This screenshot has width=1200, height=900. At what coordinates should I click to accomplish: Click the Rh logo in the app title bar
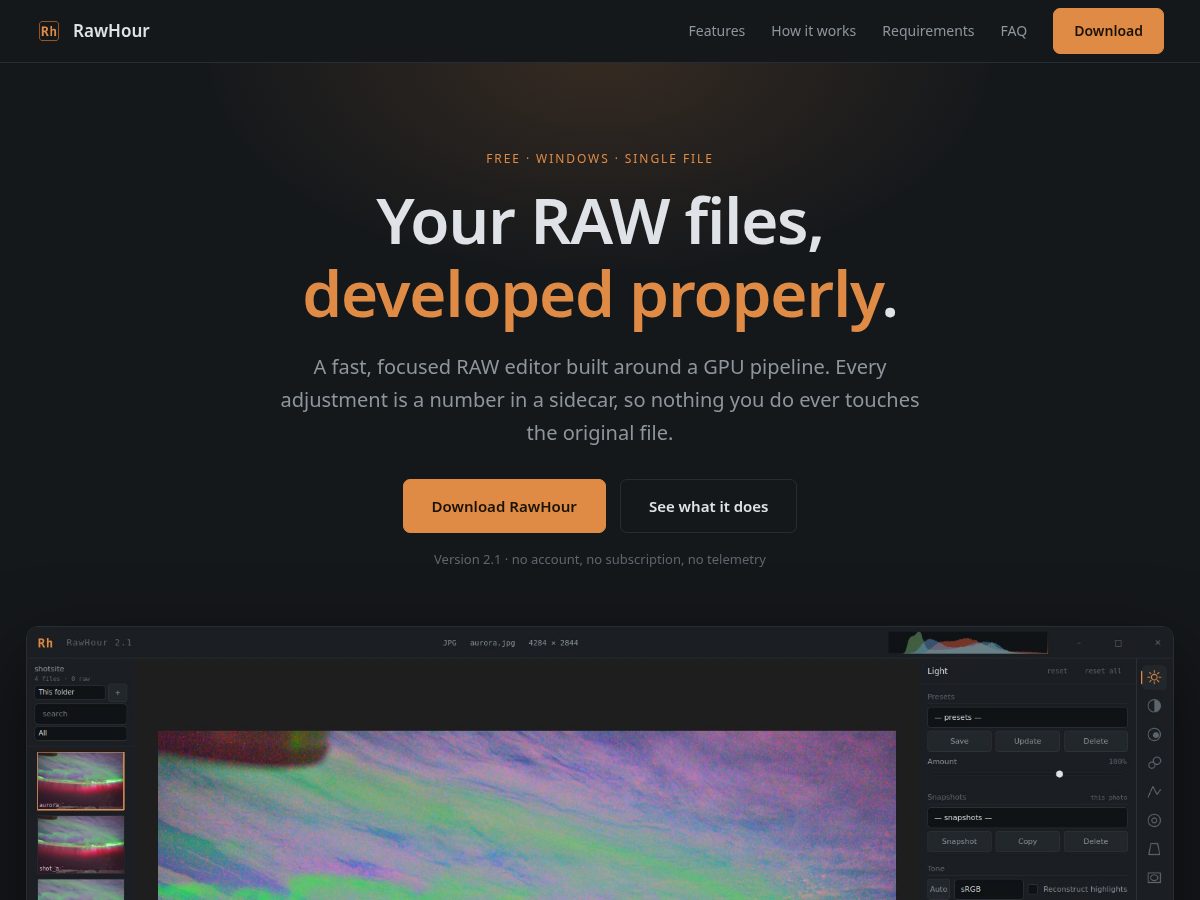[x=45, y=643]
